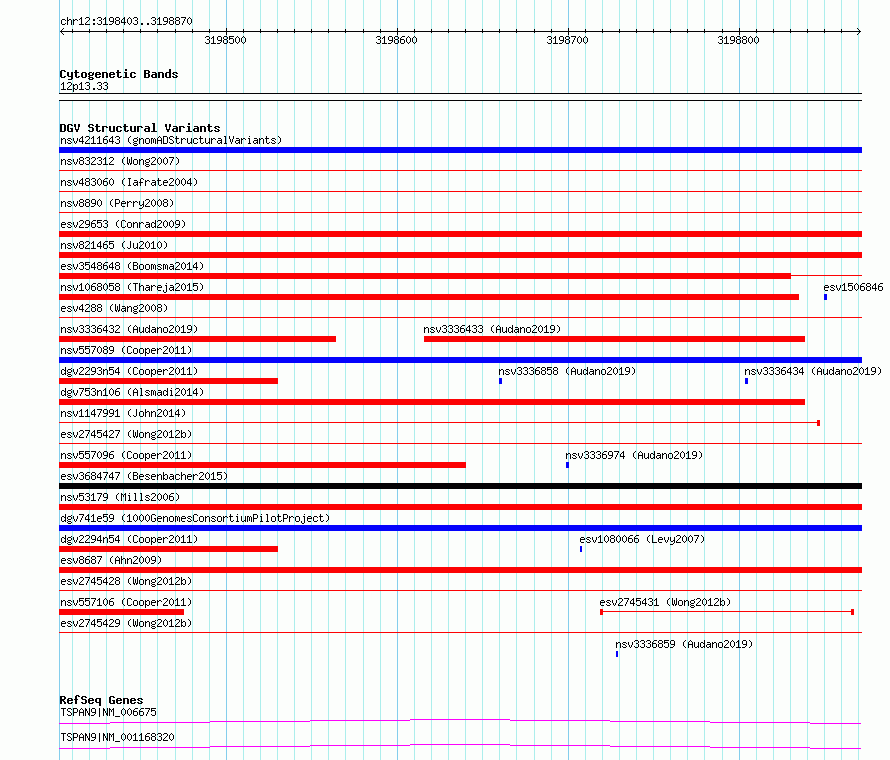The width and height of the screenshot is (890, 760).
Task: Click the red nsv3336432 Audano2019 bar
Action: pos(198,339)
